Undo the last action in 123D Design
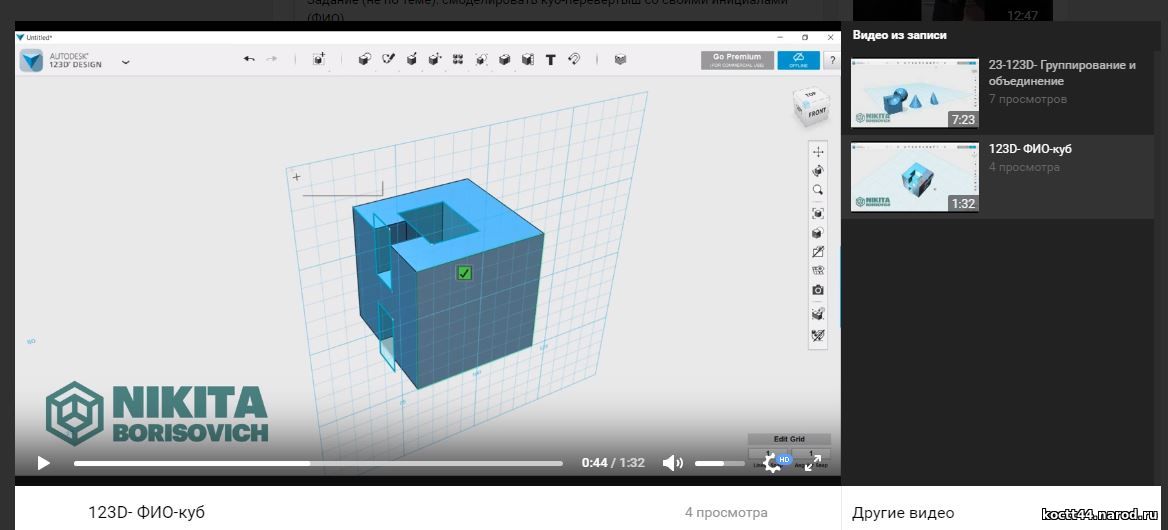The height and width of the screenshot is (530, 1168). click(x=250, y=60)
